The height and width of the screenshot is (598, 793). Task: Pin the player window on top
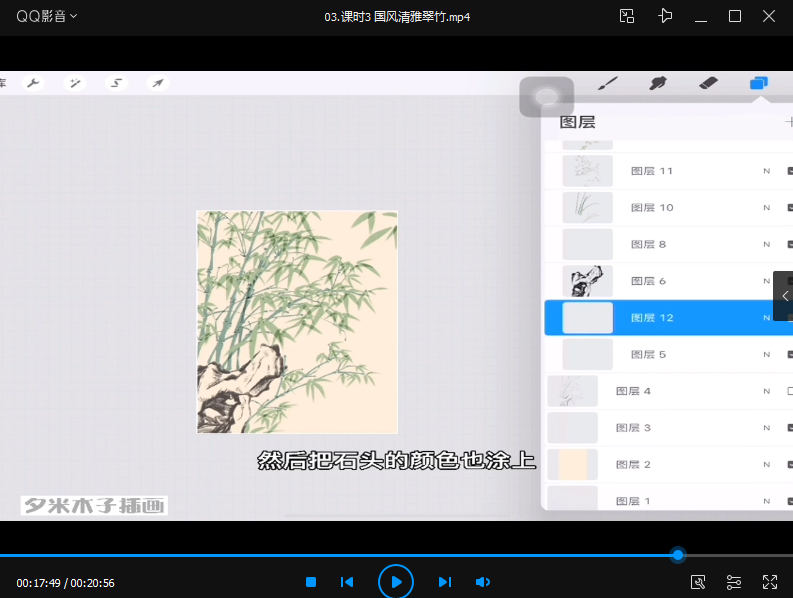coord(665,16)
